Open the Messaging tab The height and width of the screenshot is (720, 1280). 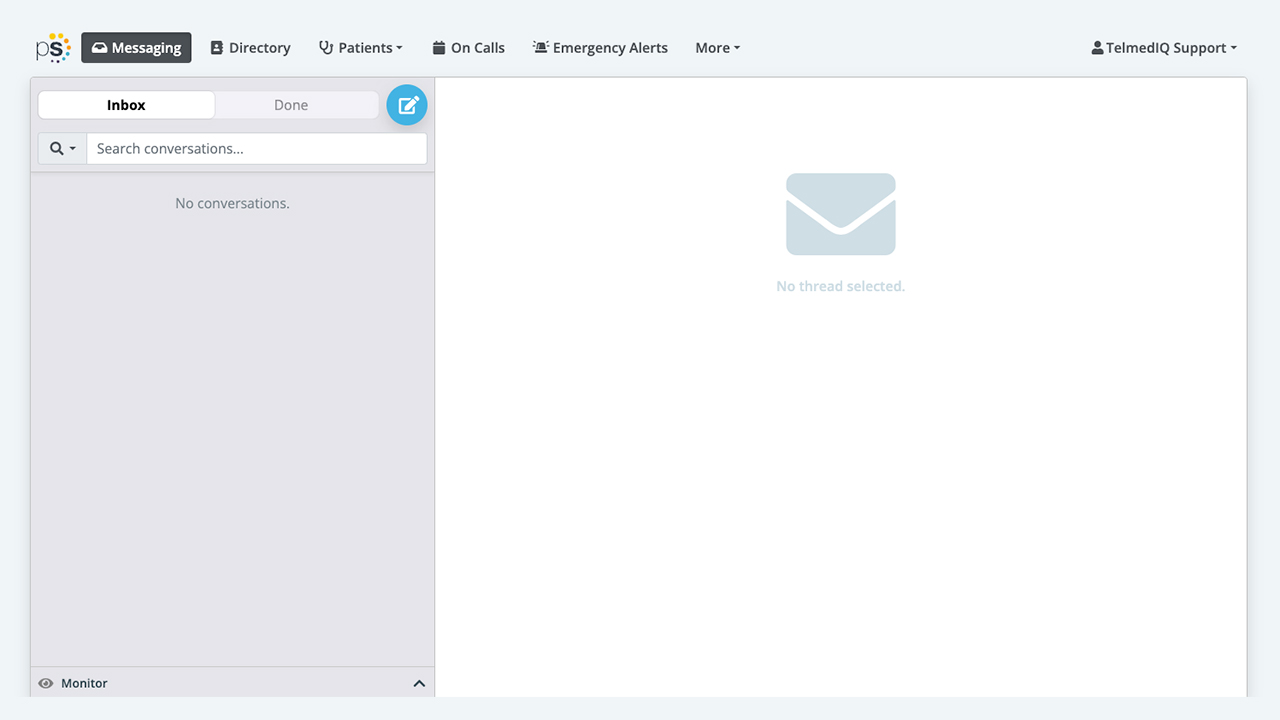[x=136, y=48]
